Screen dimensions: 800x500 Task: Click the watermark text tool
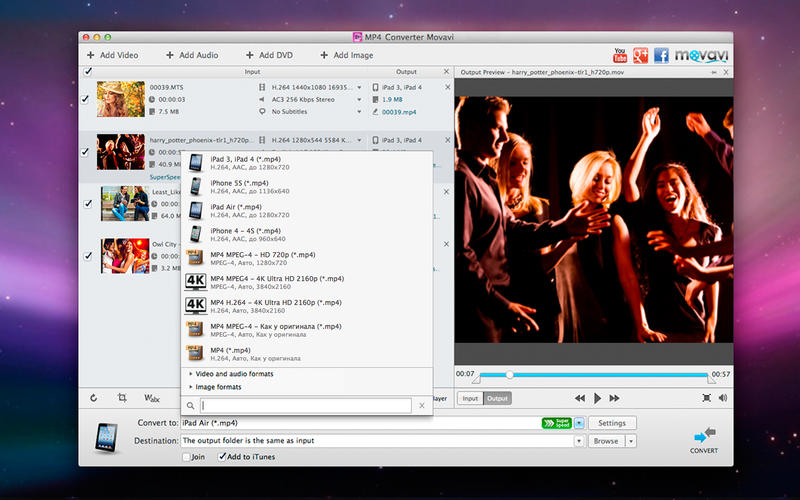pyautogui.click(x=153, y=398)
